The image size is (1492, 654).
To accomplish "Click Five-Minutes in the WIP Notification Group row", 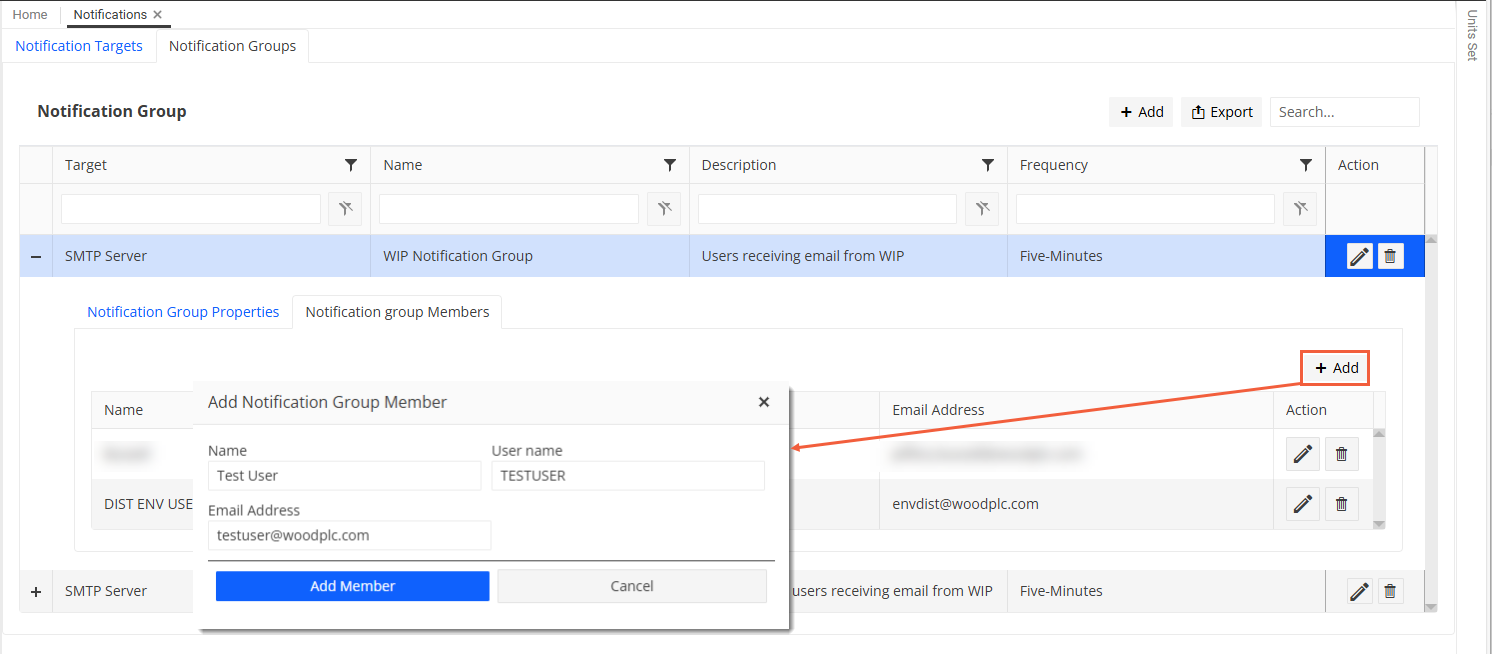I will [1061, 256].
